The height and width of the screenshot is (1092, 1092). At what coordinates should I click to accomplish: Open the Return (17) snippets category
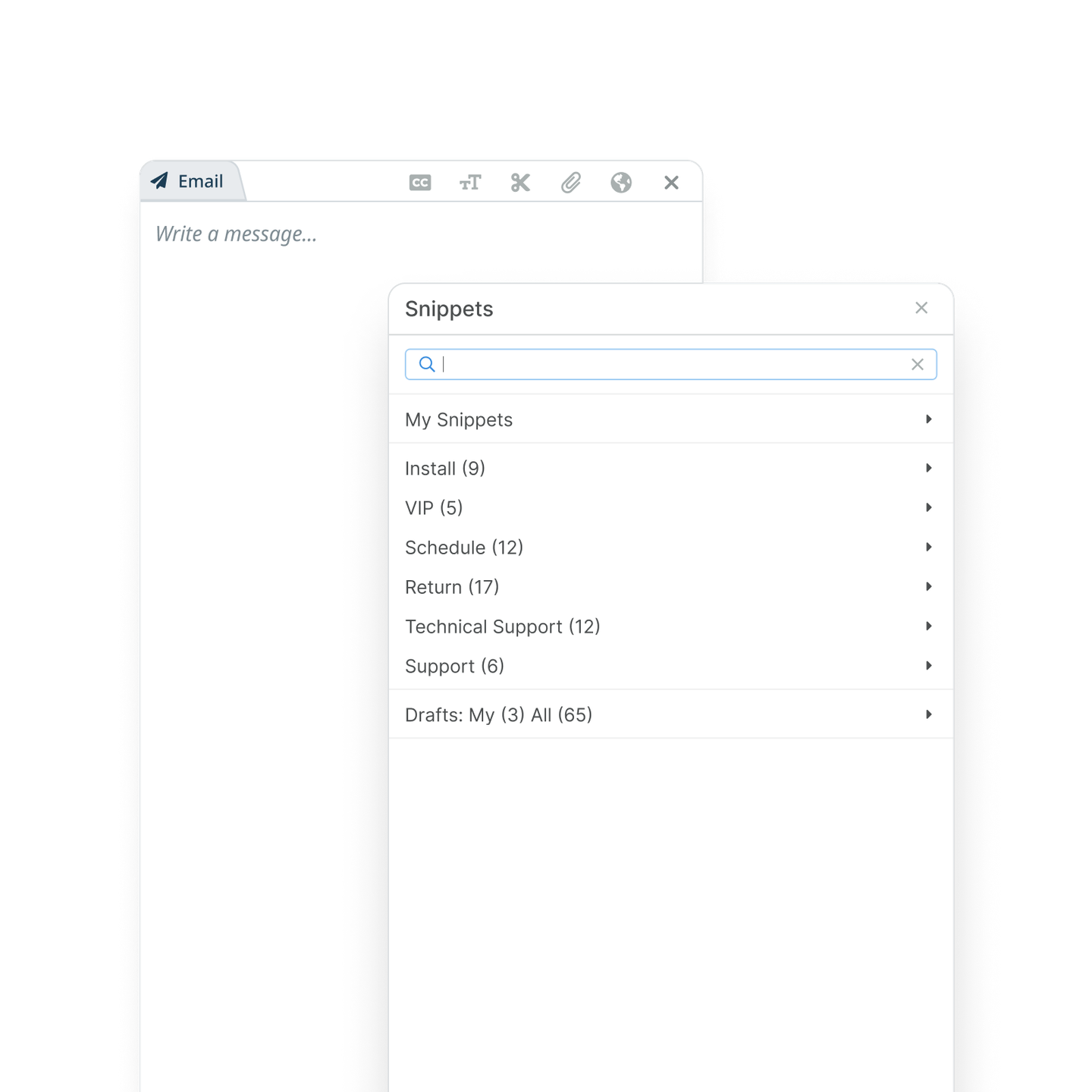click(x=670, y=587)
